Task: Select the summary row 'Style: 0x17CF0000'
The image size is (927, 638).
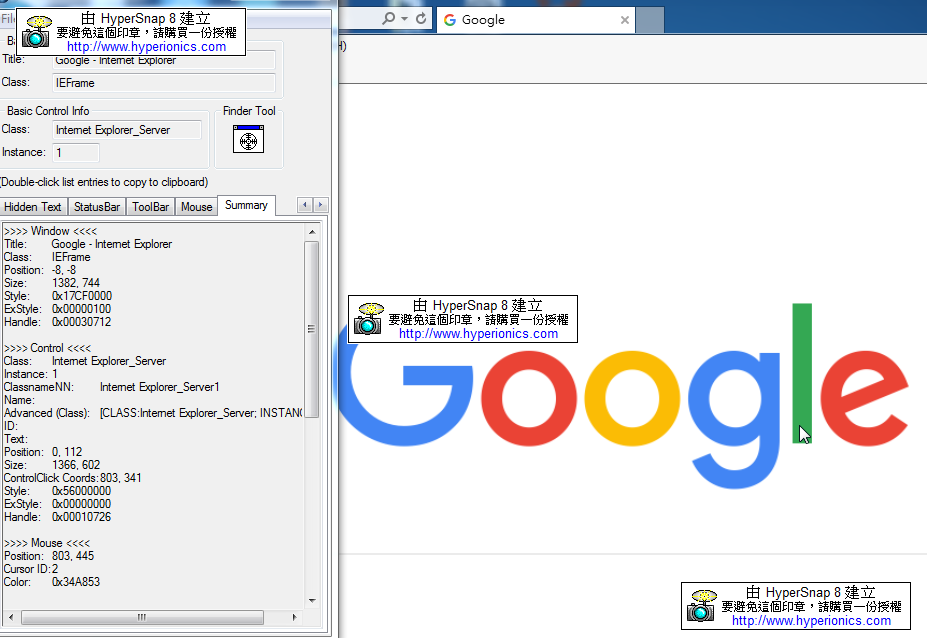Action: 58,296
